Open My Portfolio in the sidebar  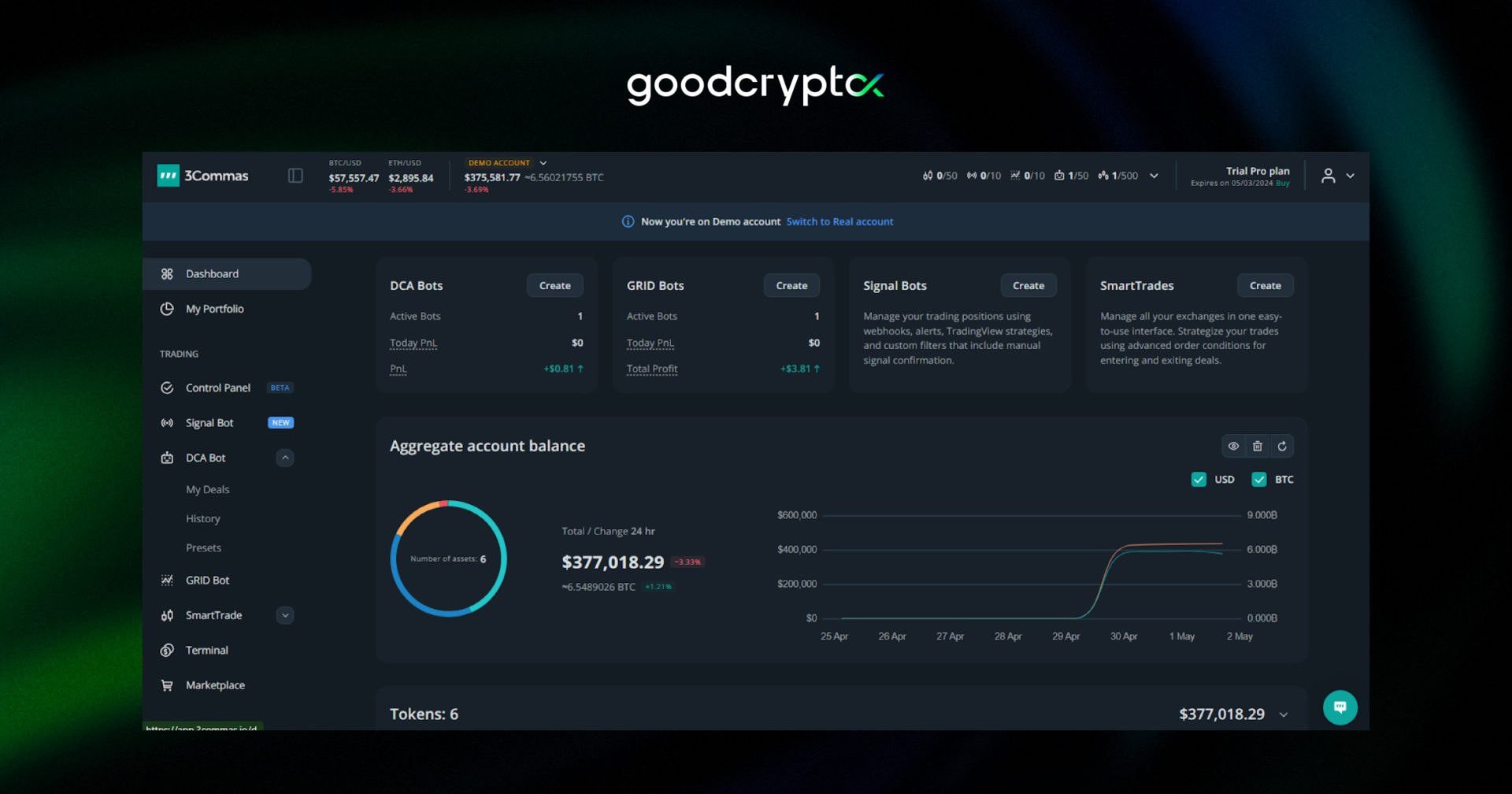[214, 309]
